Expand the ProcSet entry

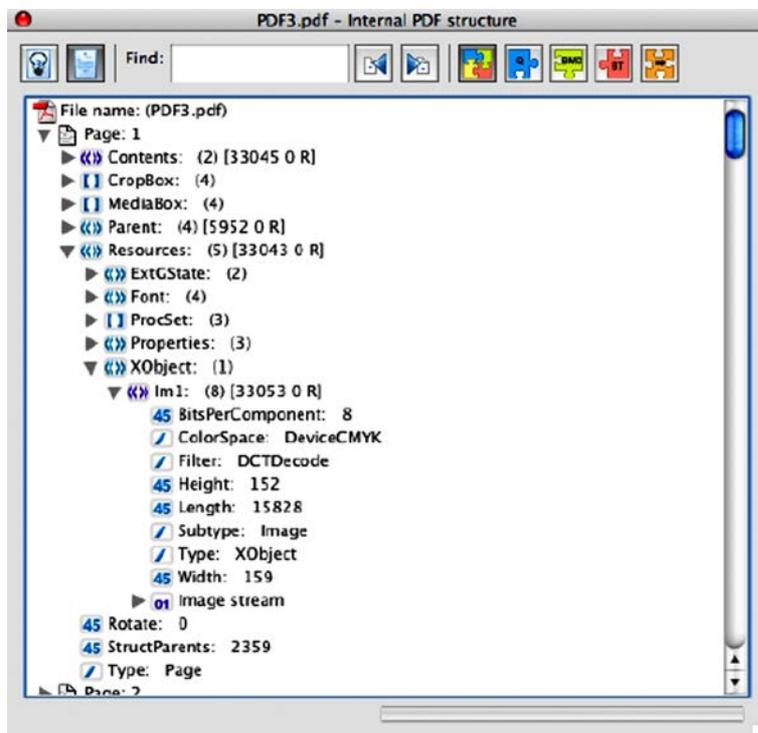tap(91, 320)
